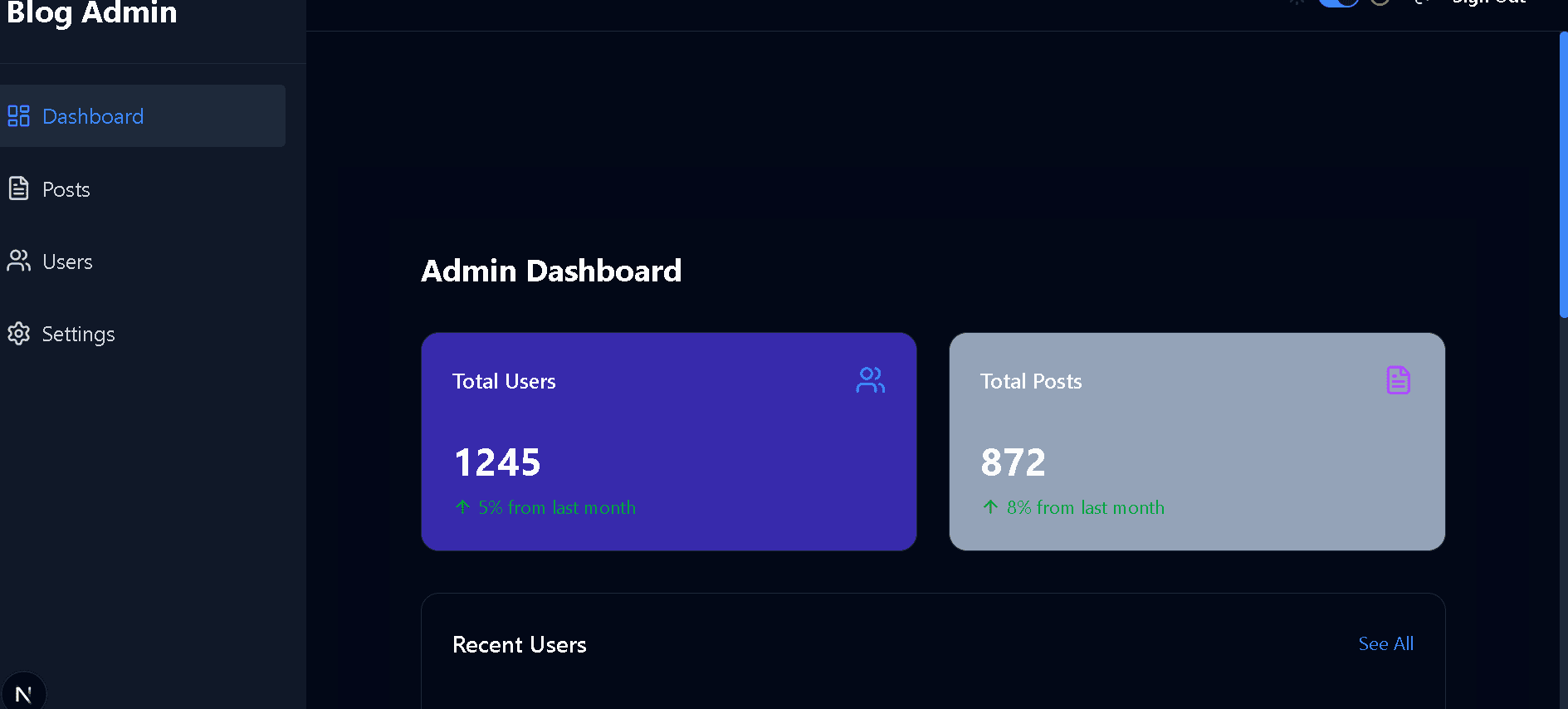Click the Blog Admin title
Image resolution: width=1568 pixels, height=709 pixels.
pyautogui.click(x=91, y=13)
